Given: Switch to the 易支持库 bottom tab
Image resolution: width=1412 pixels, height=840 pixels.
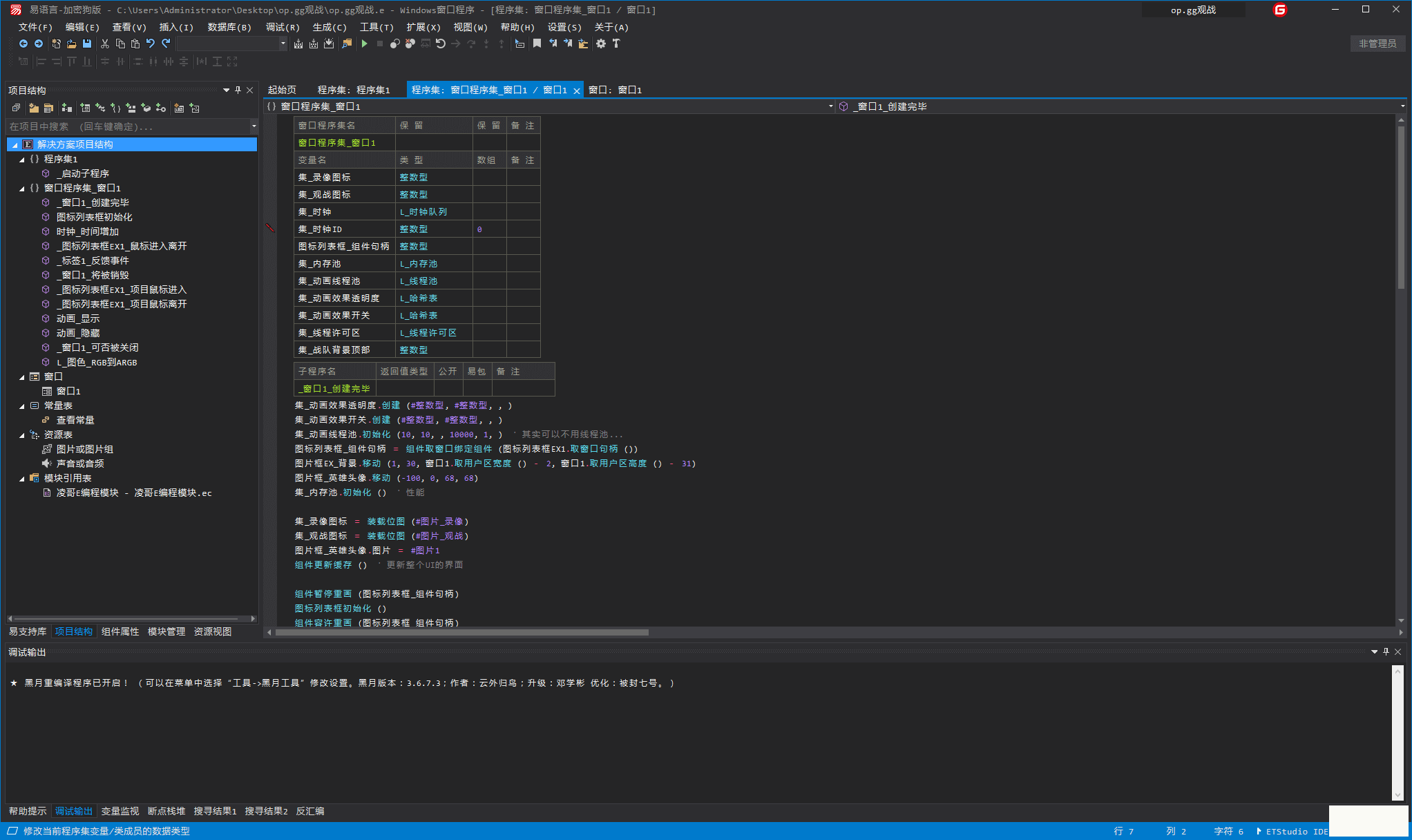Looking at the screenshot, I should click(28, 631).
